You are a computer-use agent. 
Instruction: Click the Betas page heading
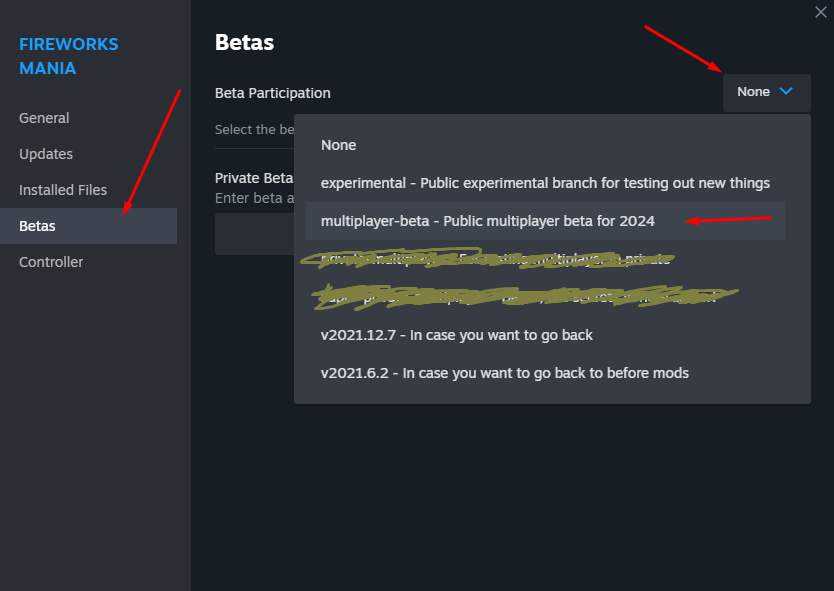click(x=244, y=42)
